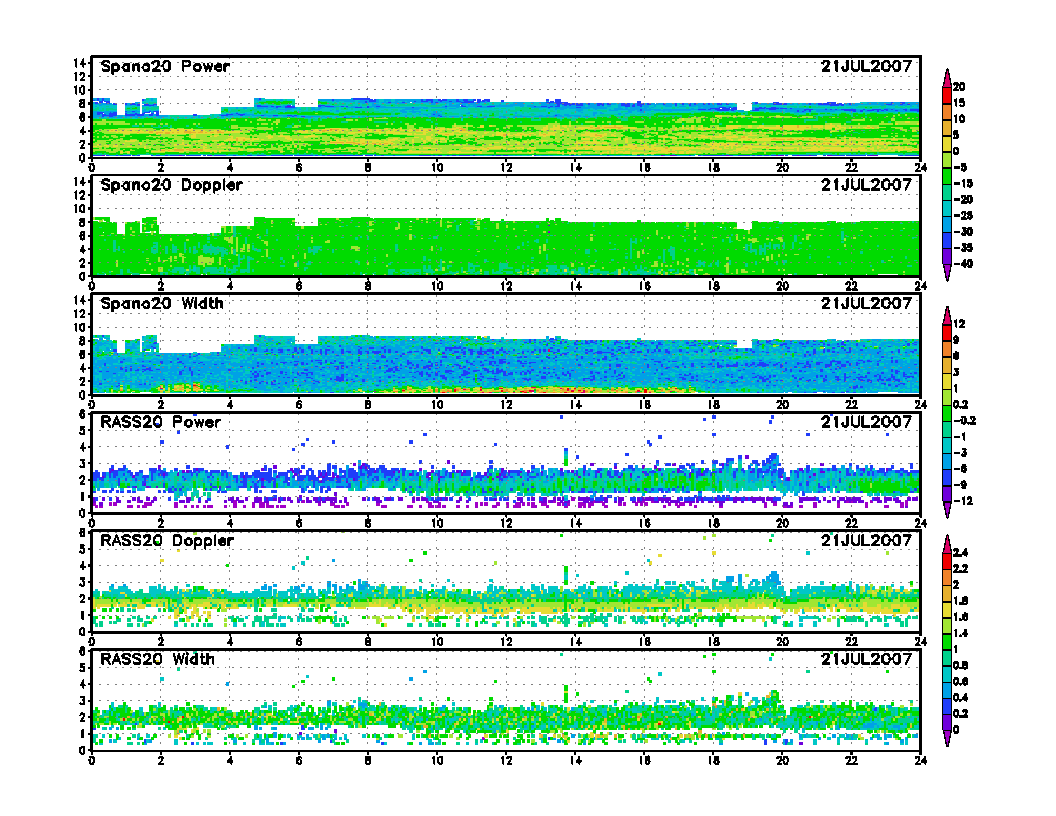Click the 'Spano20 Doppler' panel title
Image resolution: width=1056 pixels, height=816 pixels.
[x=171, y=185]
